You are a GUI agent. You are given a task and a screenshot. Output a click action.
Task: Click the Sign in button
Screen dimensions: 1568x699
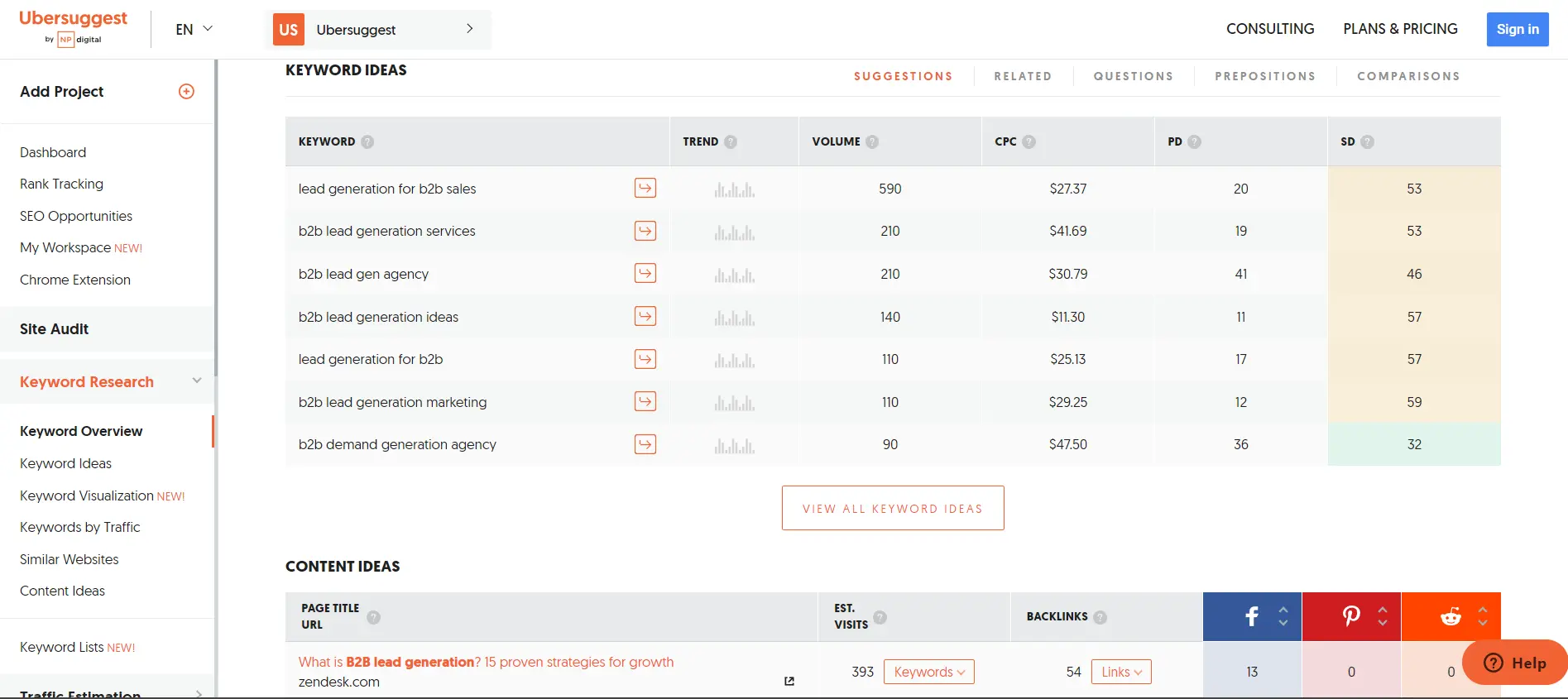click(x=1518, y=29)
